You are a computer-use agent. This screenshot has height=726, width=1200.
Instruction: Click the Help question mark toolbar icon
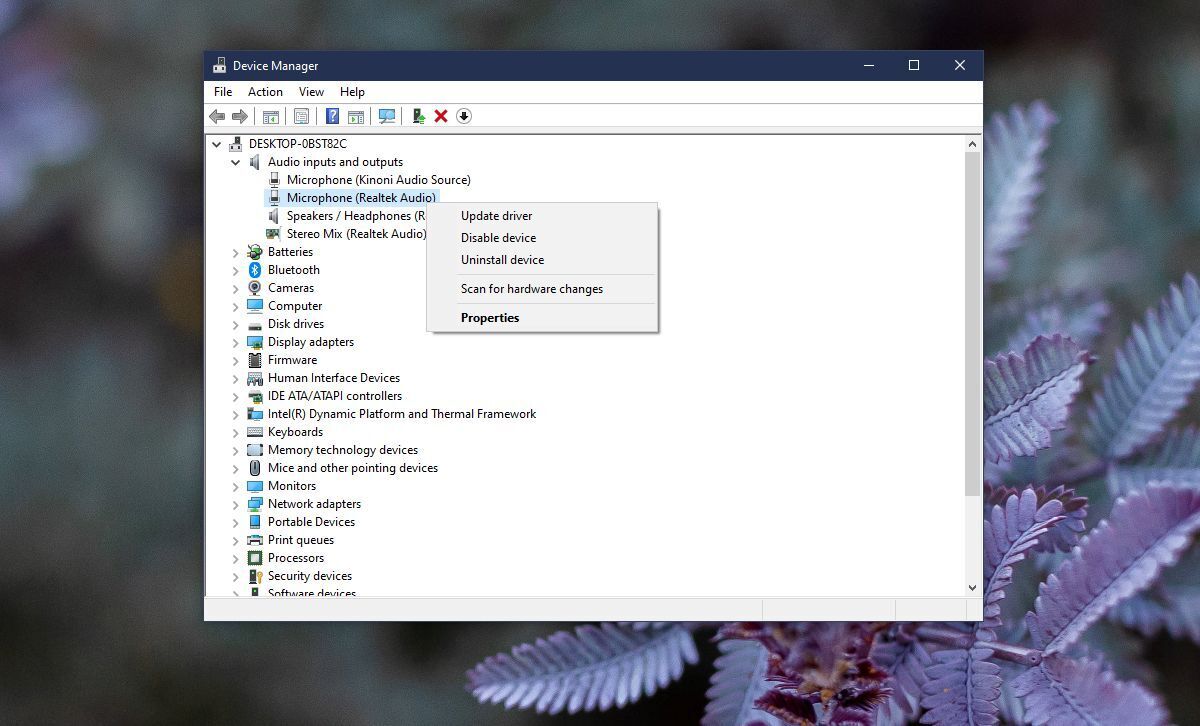tap(332, 116)
